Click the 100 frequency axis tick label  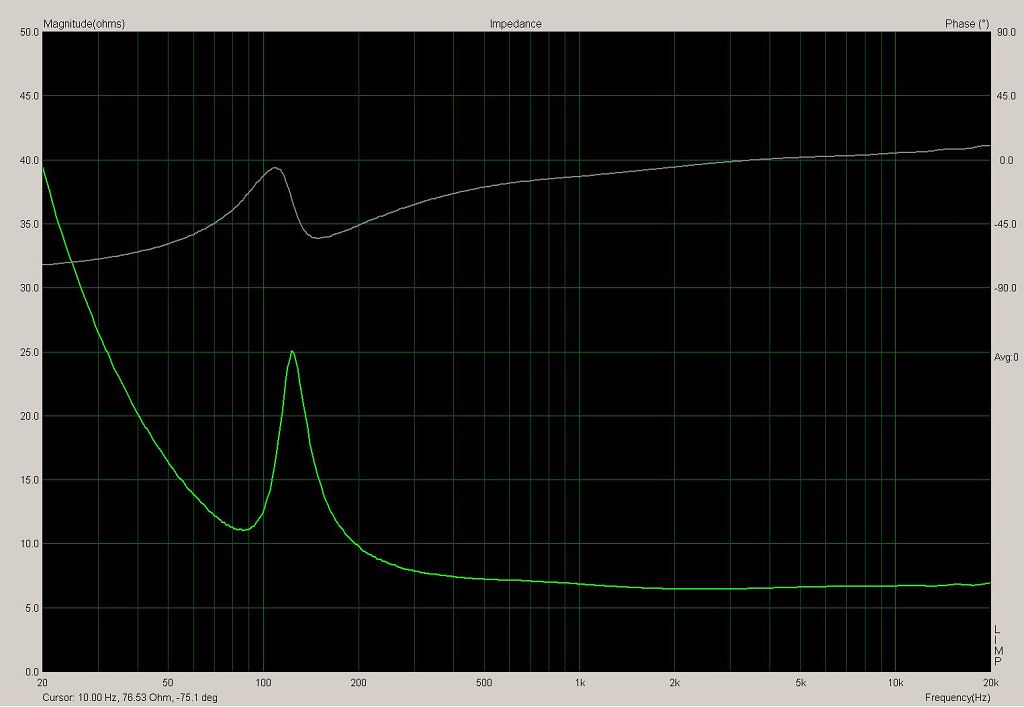(263, 683)
